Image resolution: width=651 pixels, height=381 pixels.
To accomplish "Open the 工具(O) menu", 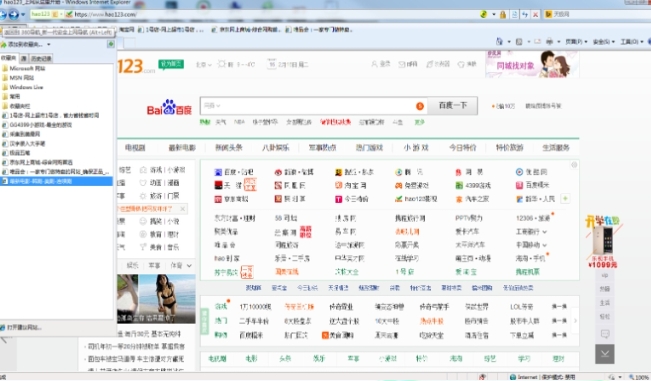I will click(631, 42).
